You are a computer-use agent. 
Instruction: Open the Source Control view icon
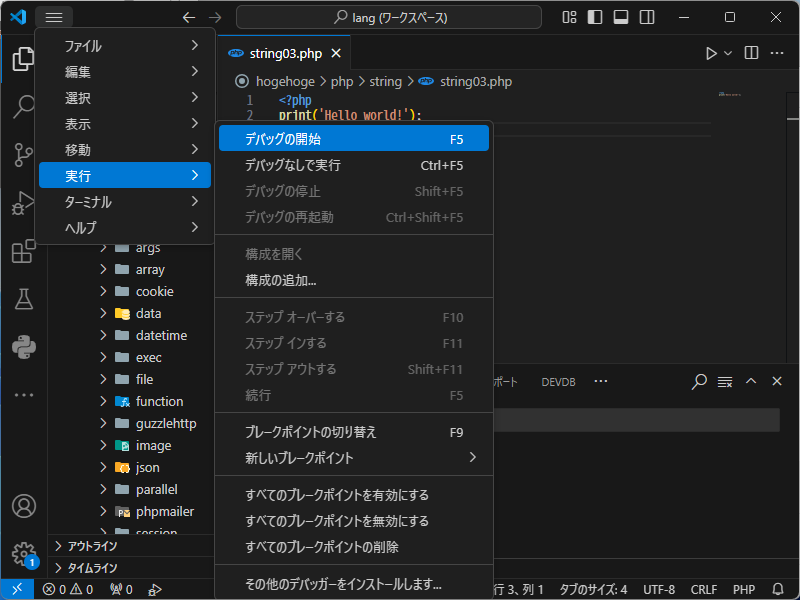click(23, 154)
